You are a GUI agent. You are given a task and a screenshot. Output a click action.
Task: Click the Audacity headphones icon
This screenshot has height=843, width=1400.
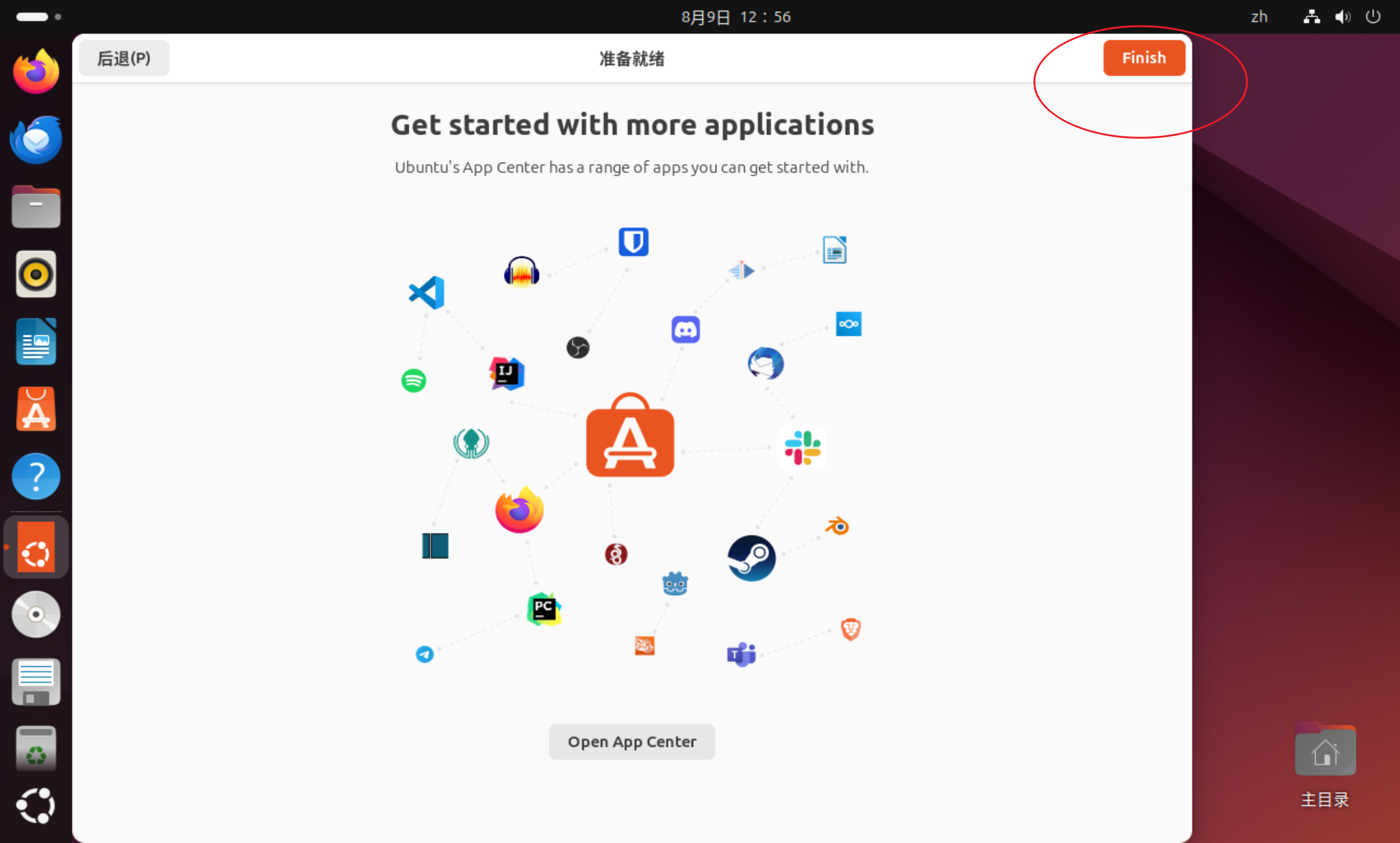pos(521,271)
